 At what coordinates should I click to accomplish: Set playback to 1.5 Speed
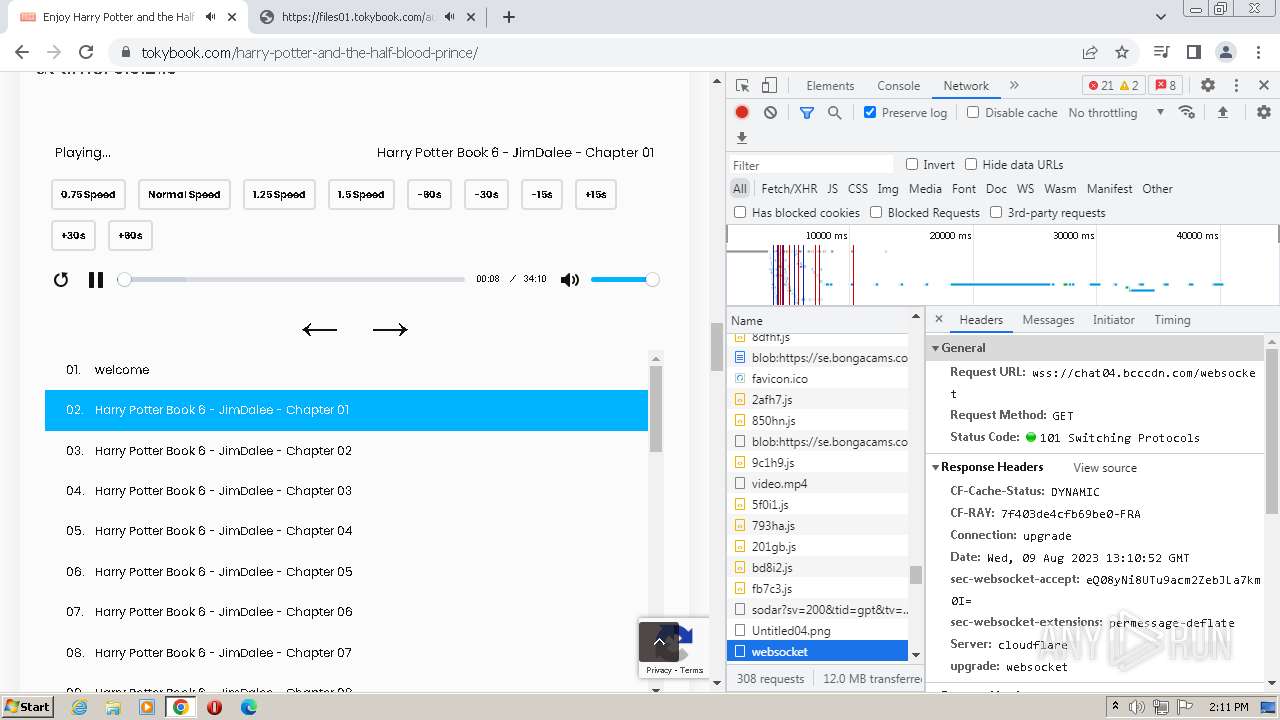tap(361, 195)
